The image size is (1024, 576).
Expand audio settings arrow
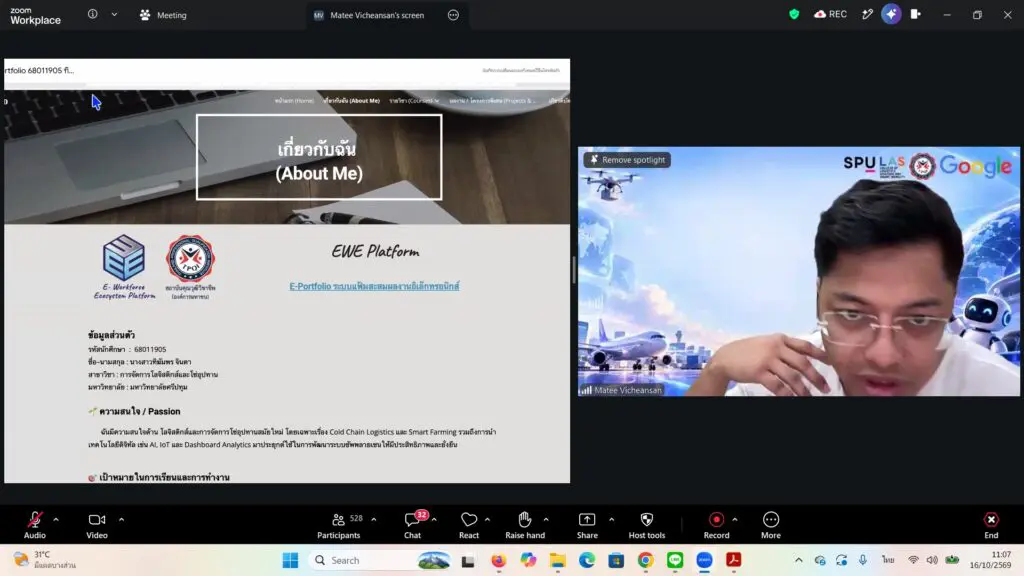[x=56, y=520]
